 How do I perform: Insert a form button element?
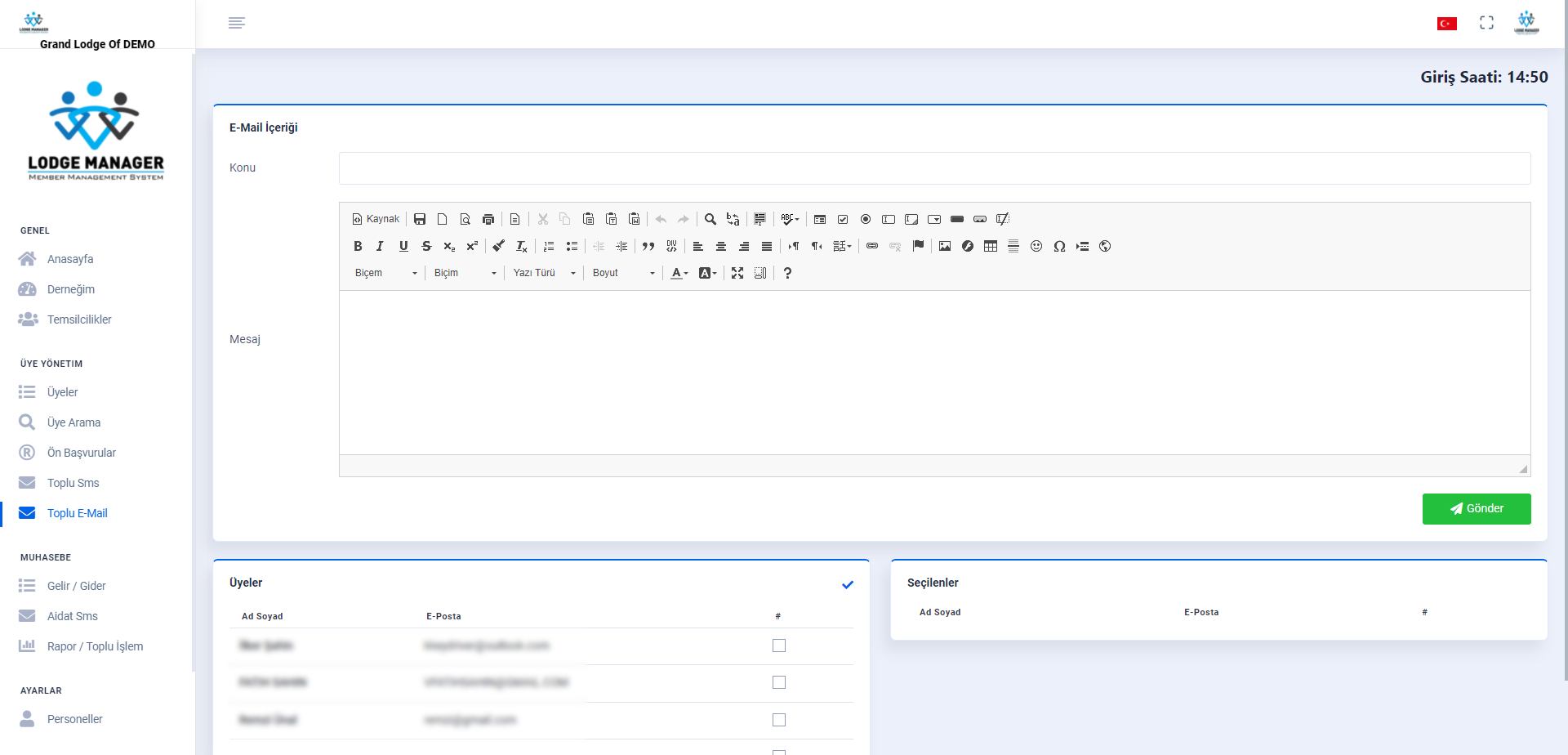(957, 219)
